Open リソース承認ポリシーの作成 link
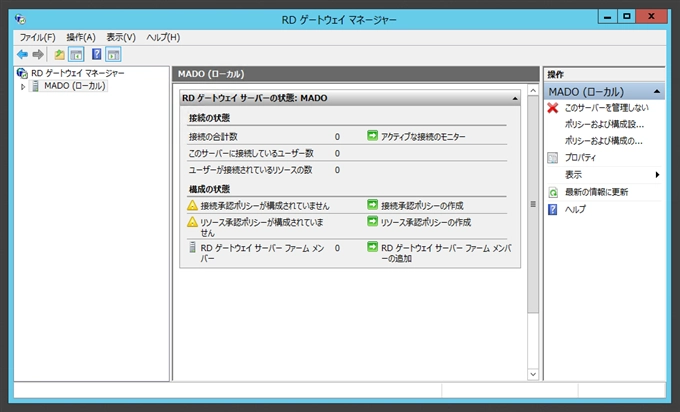This screenshot has width=680, height=412. pyautogui.click(x=426, y=222)
